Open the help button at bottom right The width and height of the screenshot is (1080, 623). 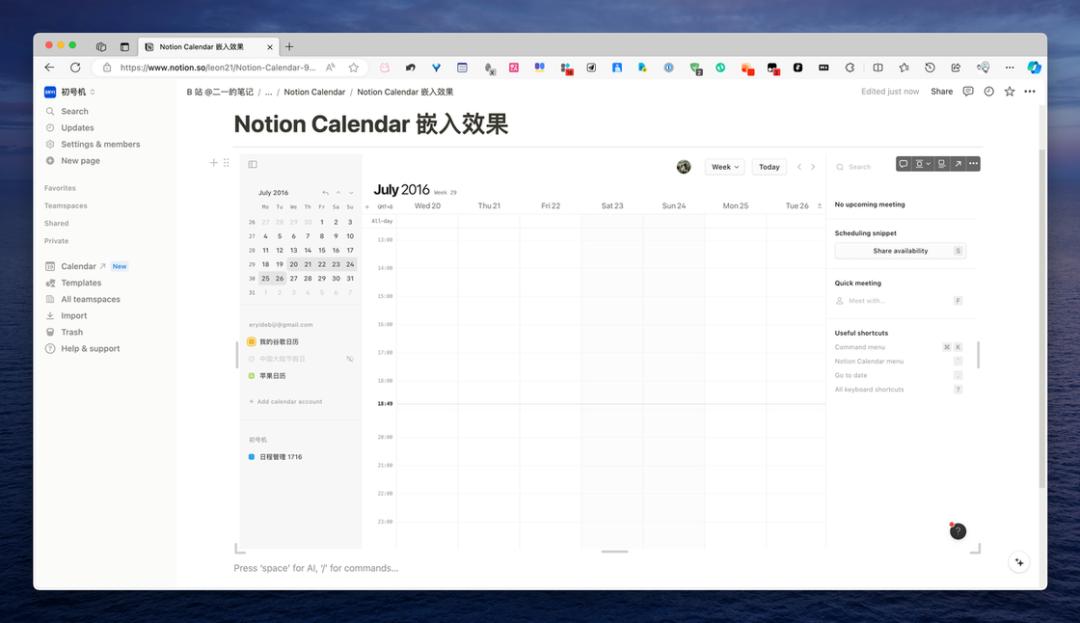tap(957, 531)
